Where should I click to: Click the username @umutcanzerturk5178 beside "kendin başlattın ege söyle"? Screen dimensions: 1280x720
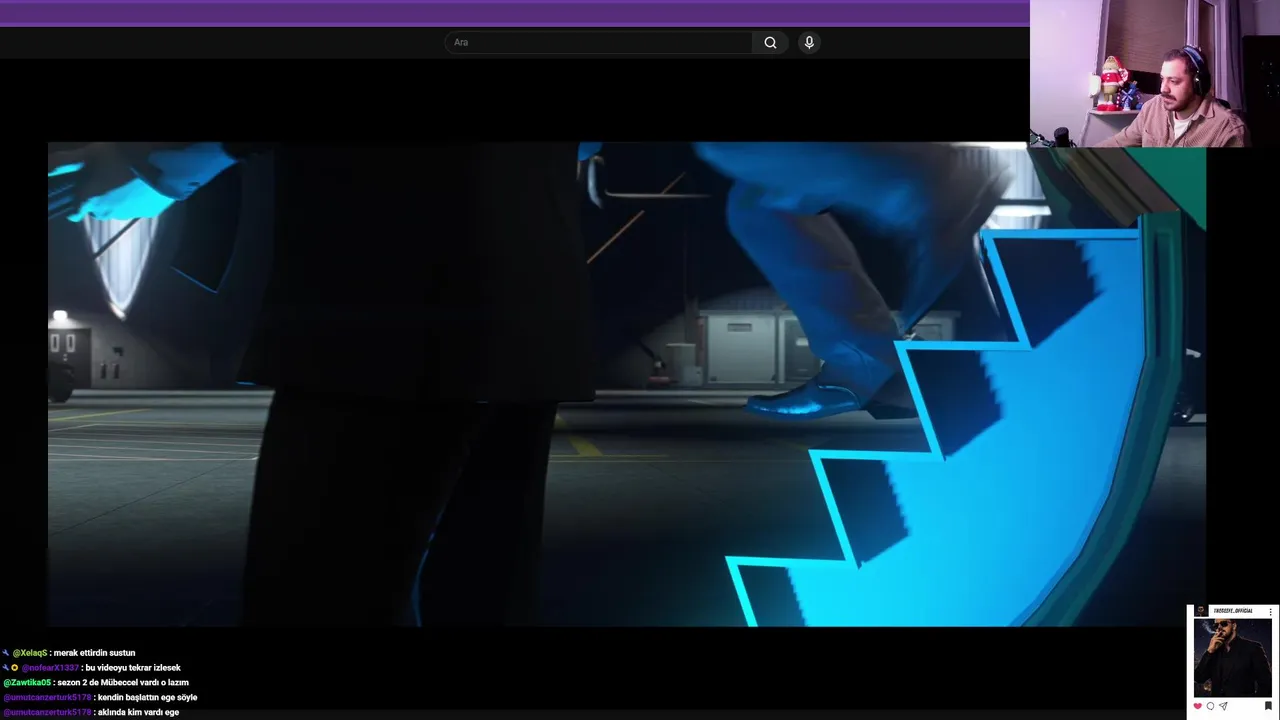[x=47, y=698]
